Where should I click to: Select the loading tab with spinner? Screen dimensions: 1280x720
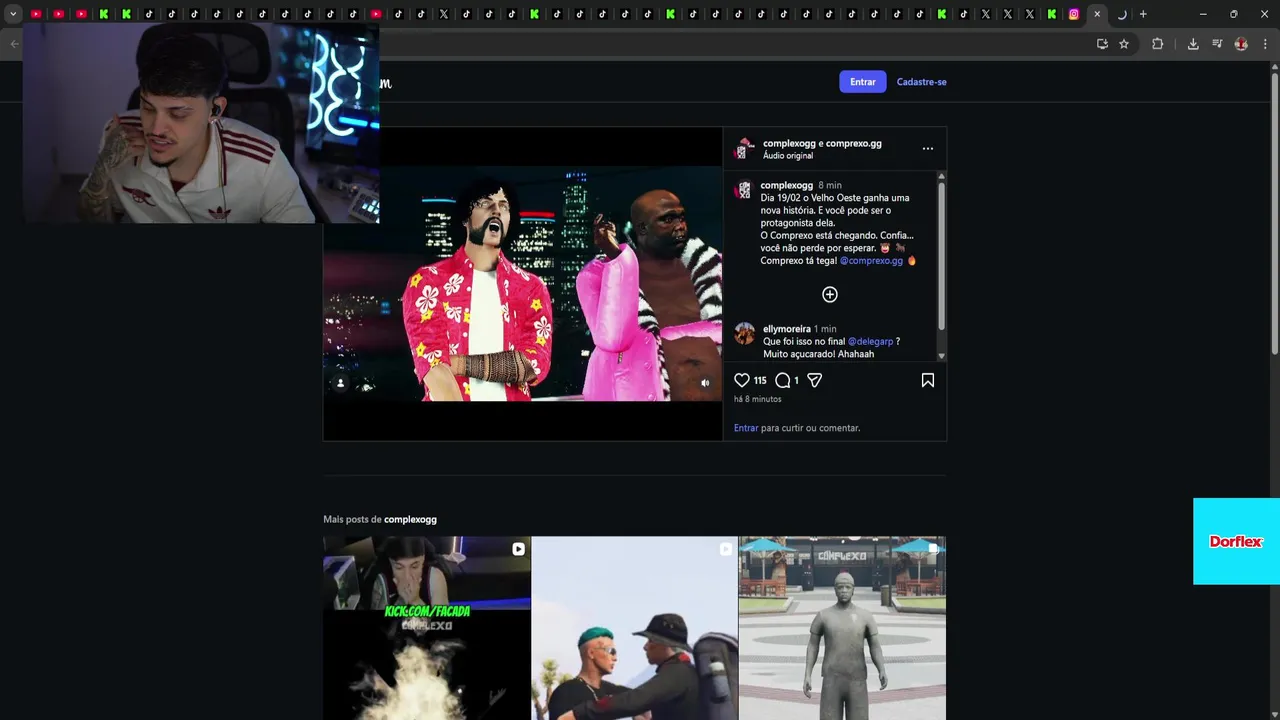click(1121, 14)
